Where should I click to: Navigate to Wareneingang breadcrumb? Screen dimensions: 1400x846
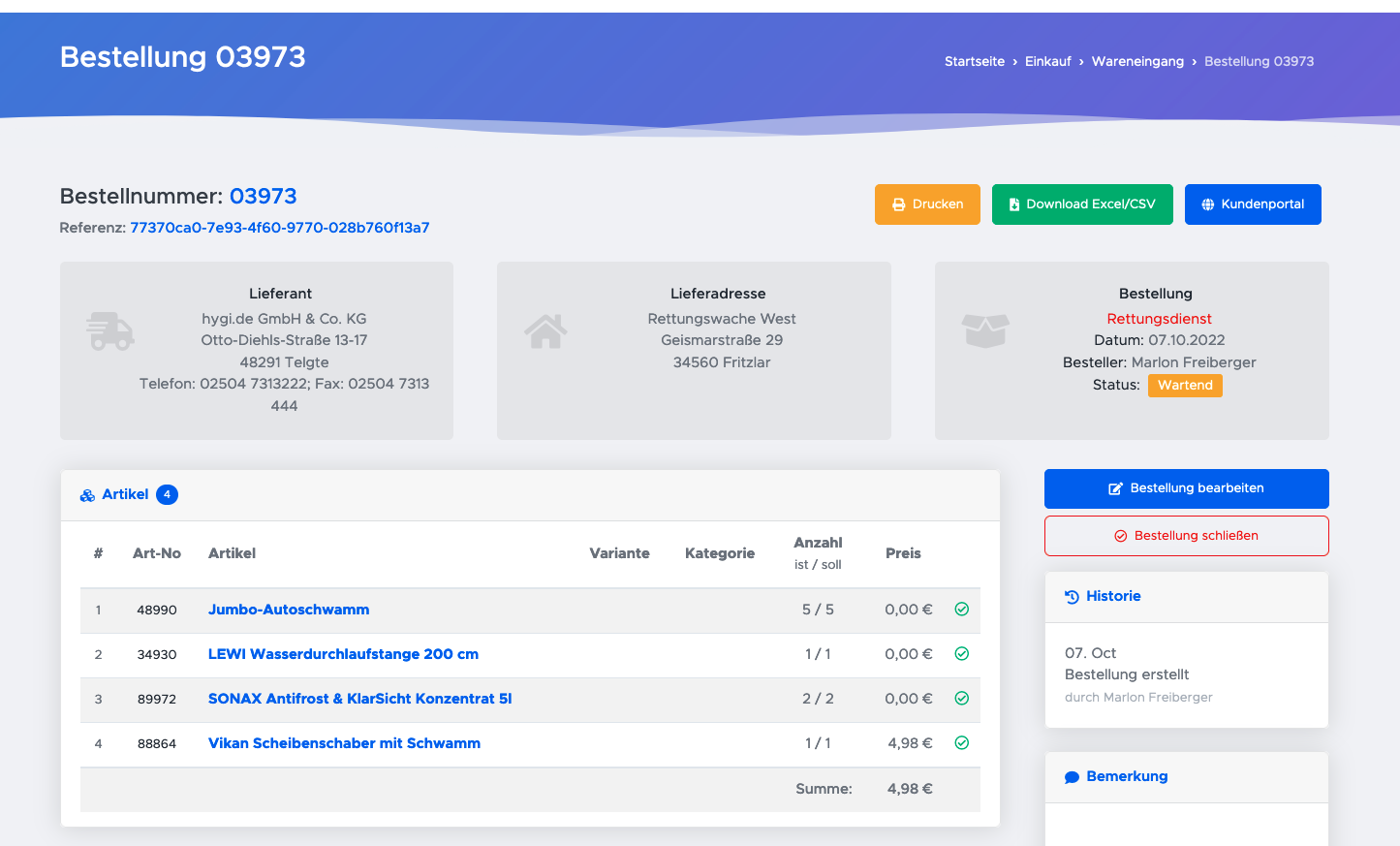(x=1137, y=61)
